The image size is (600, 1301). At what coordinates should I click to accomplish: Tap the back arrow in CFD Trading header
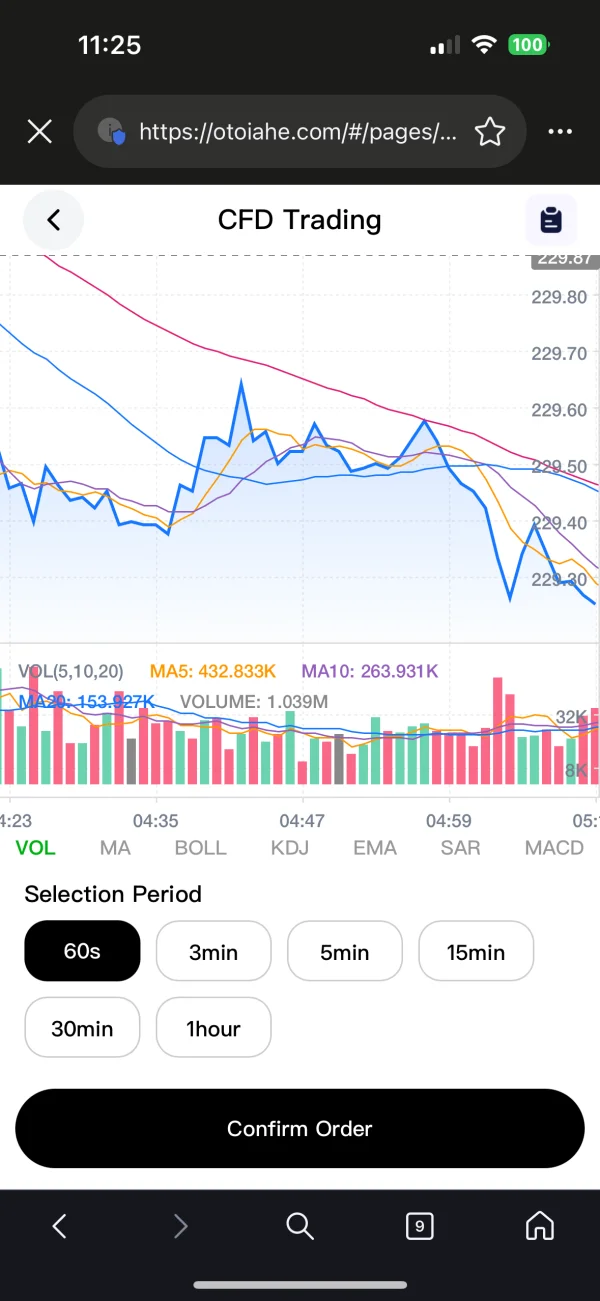[x=54, y=220]
